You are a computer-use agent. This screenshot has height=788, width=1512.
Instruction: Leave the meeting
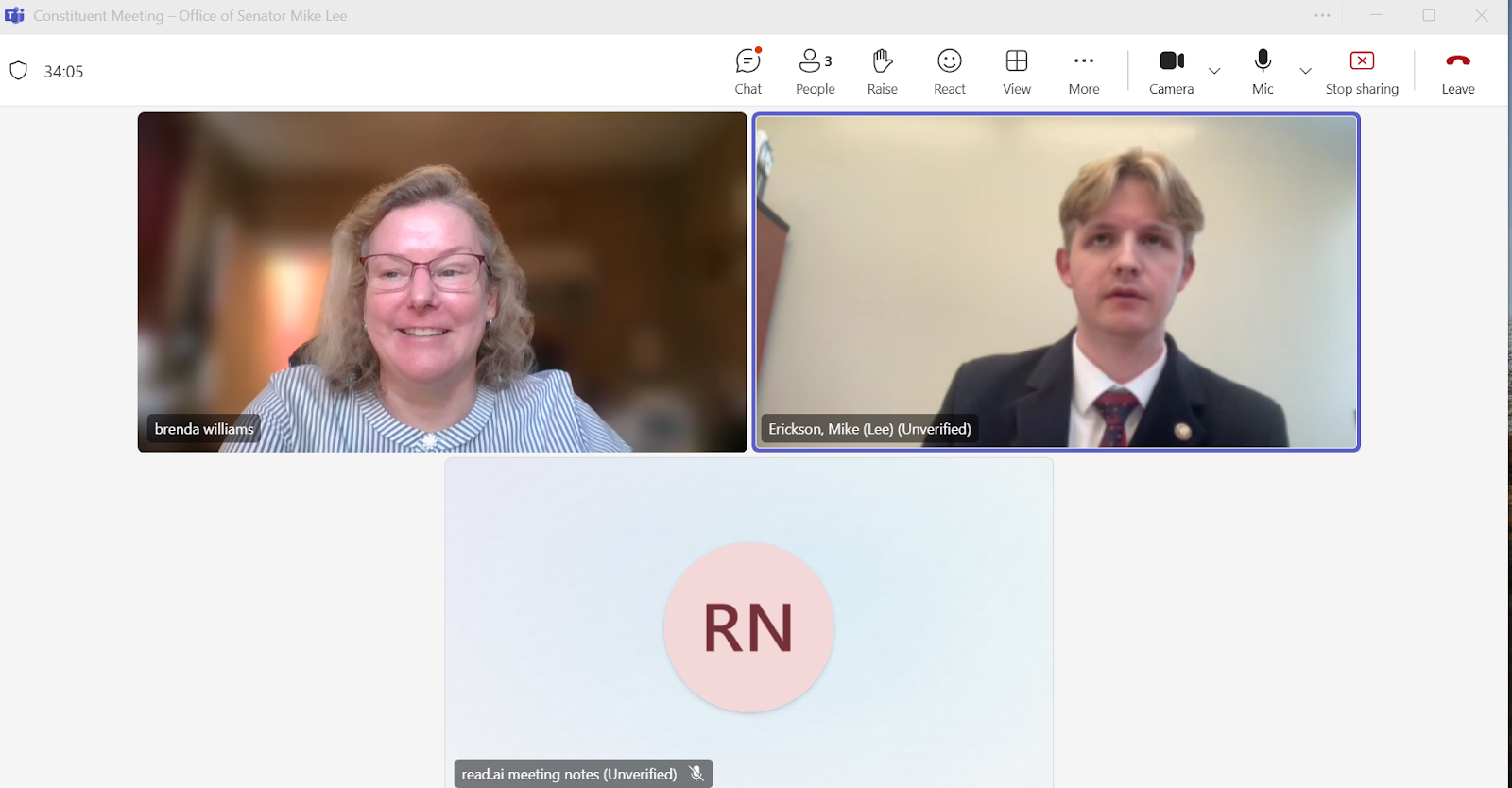click(1457, 72)
